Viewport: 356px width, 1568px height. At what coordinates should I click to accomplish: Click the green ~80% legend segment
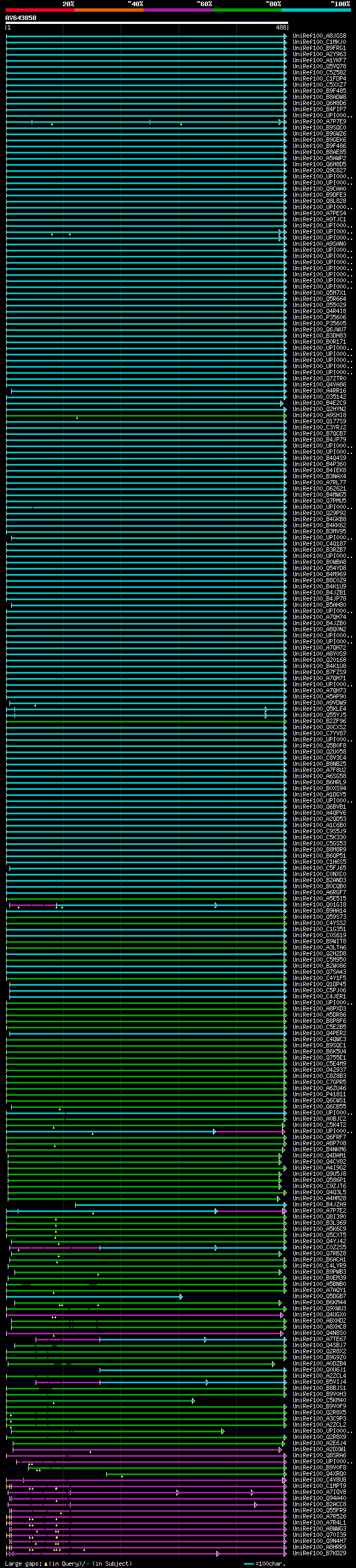click(246, 10)
